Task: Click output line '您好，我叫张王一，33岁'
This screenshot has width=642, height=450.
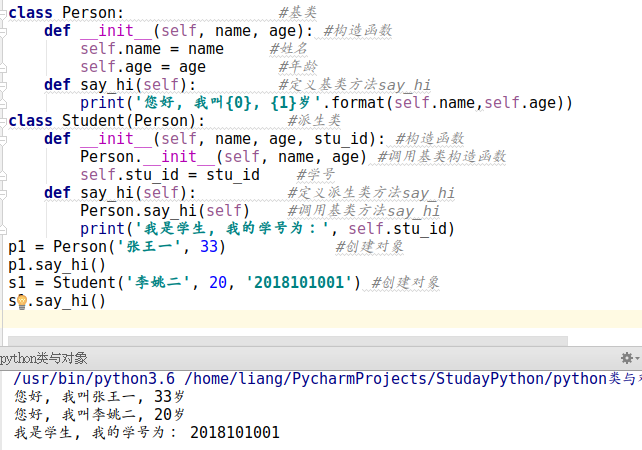Action: click(99, 396)
